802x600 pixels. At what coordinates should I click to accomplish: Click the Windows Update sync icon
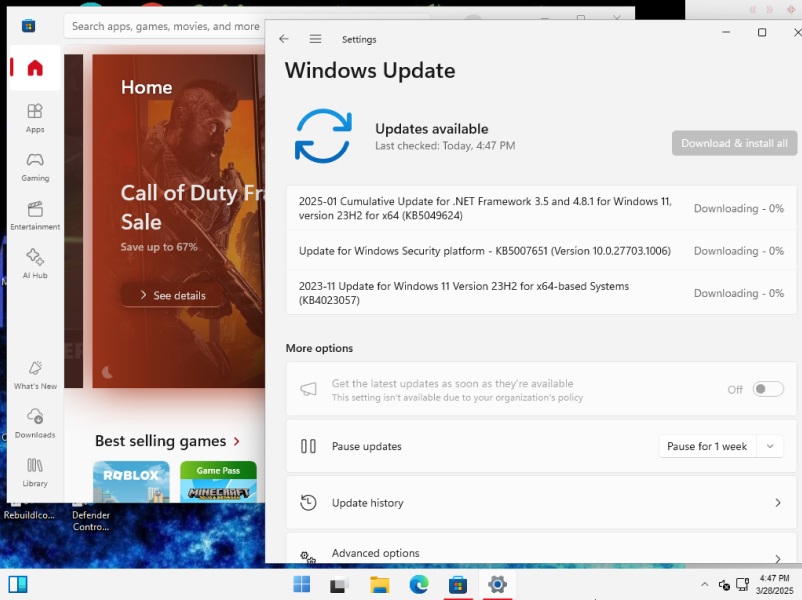323,136
